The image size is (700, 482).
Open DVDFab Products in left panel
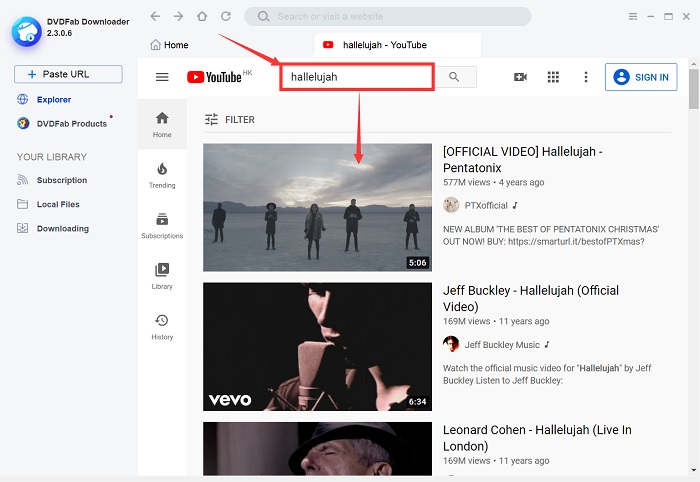coord(62,124)
